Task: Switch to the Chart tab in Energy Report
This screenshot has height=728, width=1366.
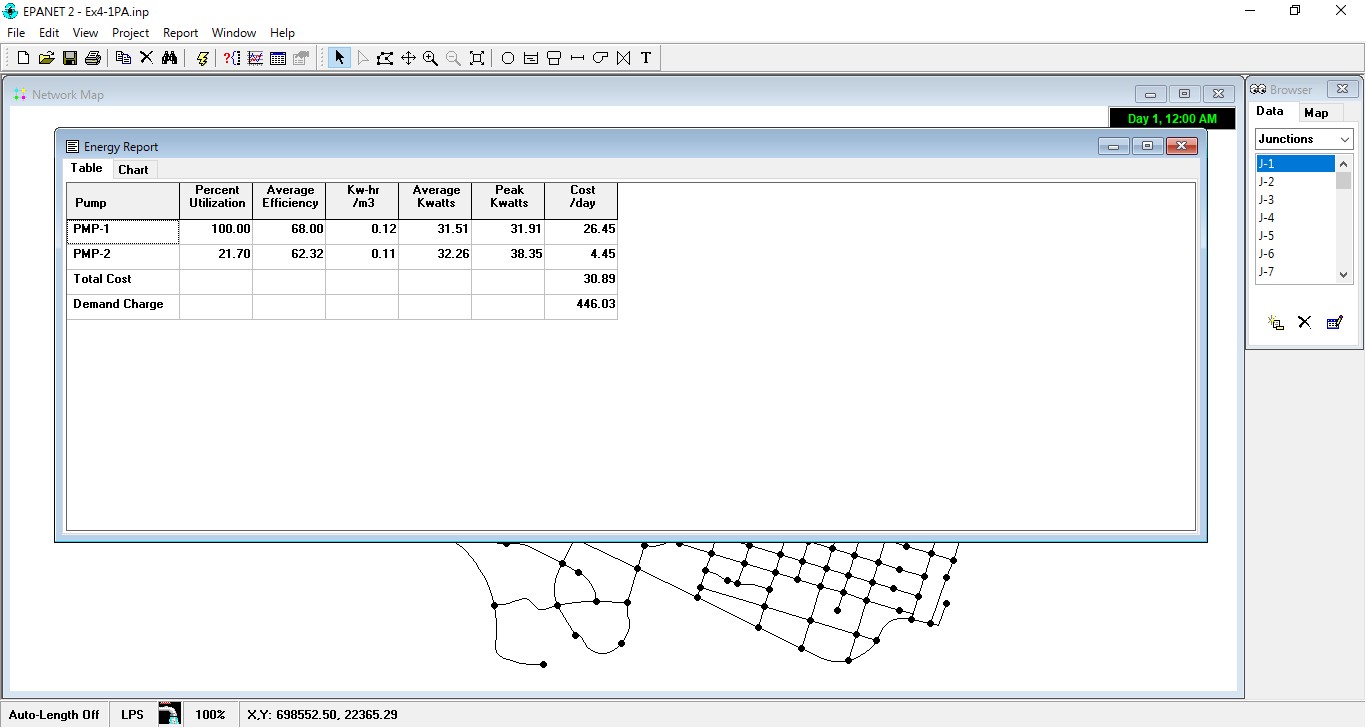Action: (x=133, y=169)
